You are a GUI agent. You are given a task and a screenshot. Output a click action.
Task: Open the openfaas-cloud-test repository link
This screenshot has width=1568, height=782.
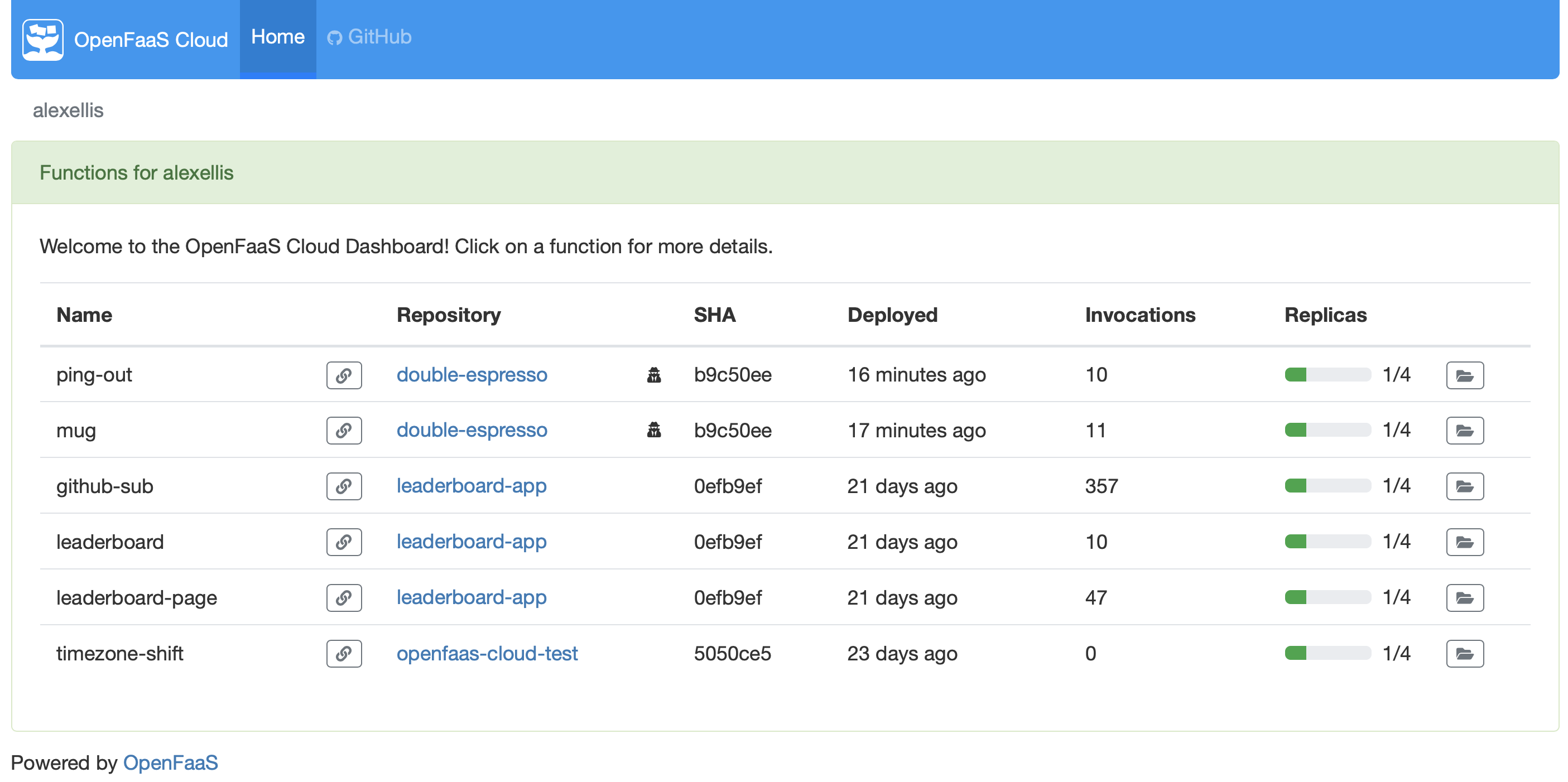tap(487, 654)
